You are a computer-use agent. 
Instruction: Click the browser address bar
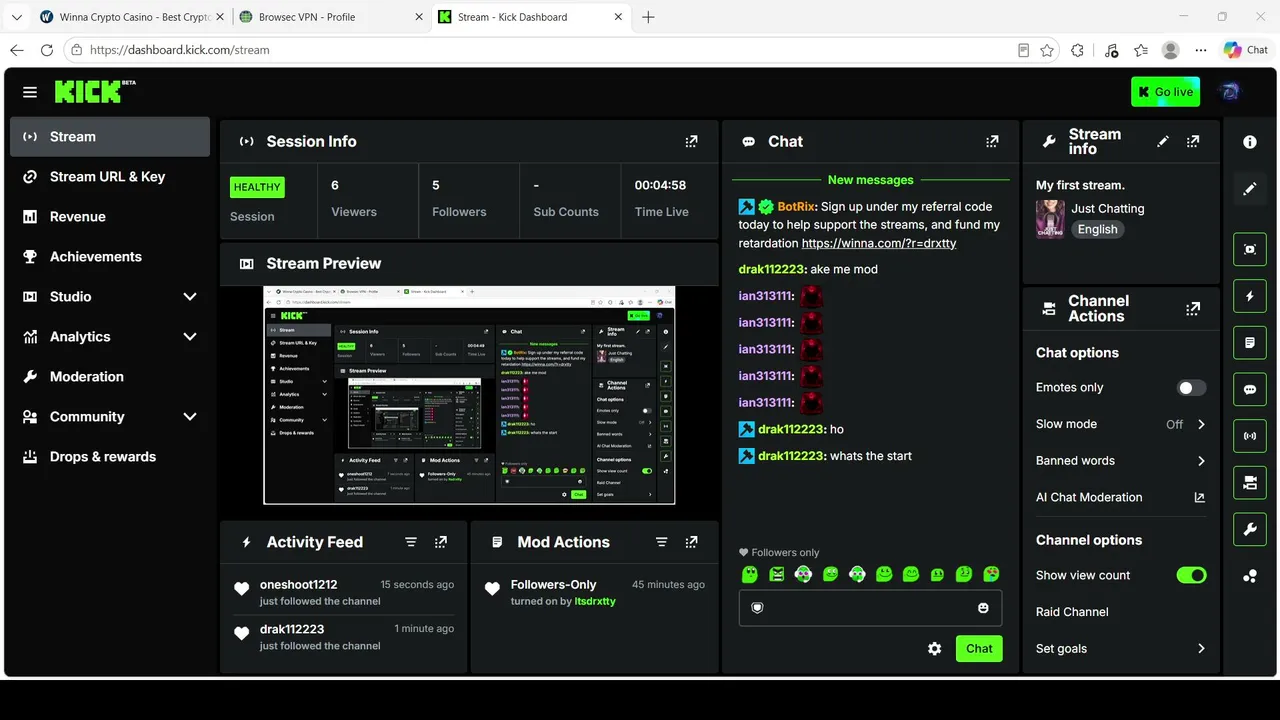540,50
